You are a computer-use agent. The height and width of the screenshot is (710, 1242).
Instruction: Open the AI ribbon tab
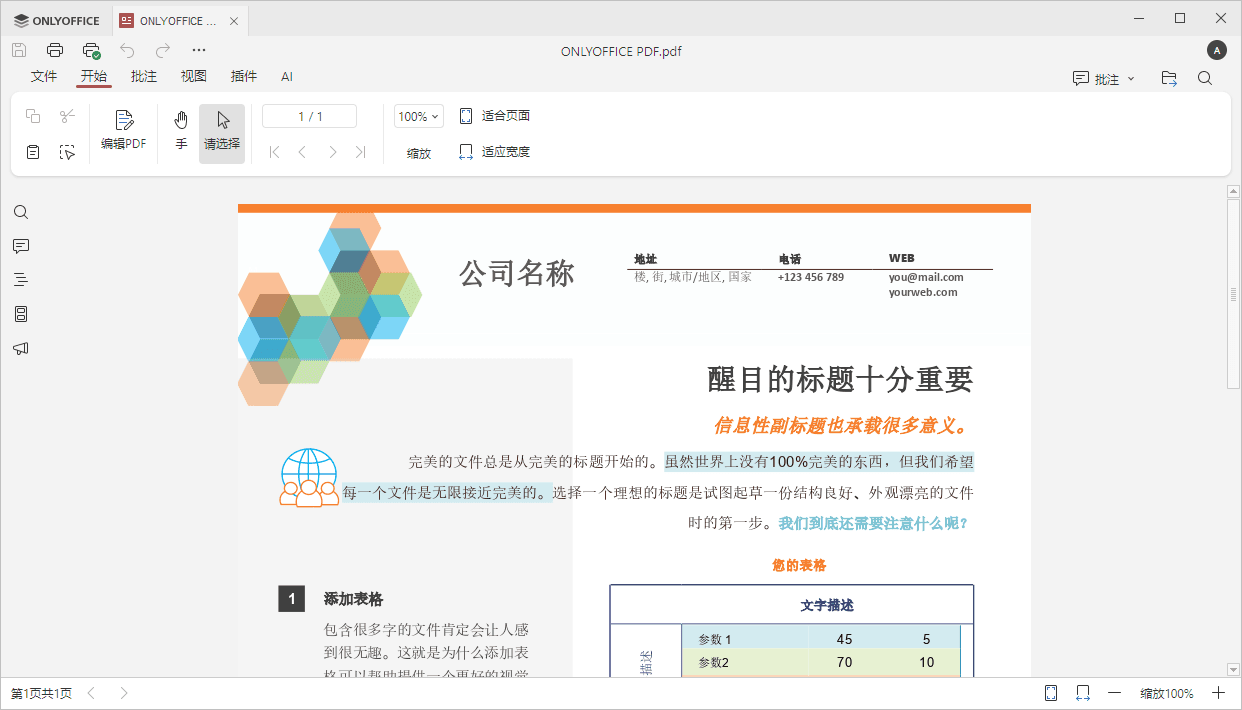287,76
